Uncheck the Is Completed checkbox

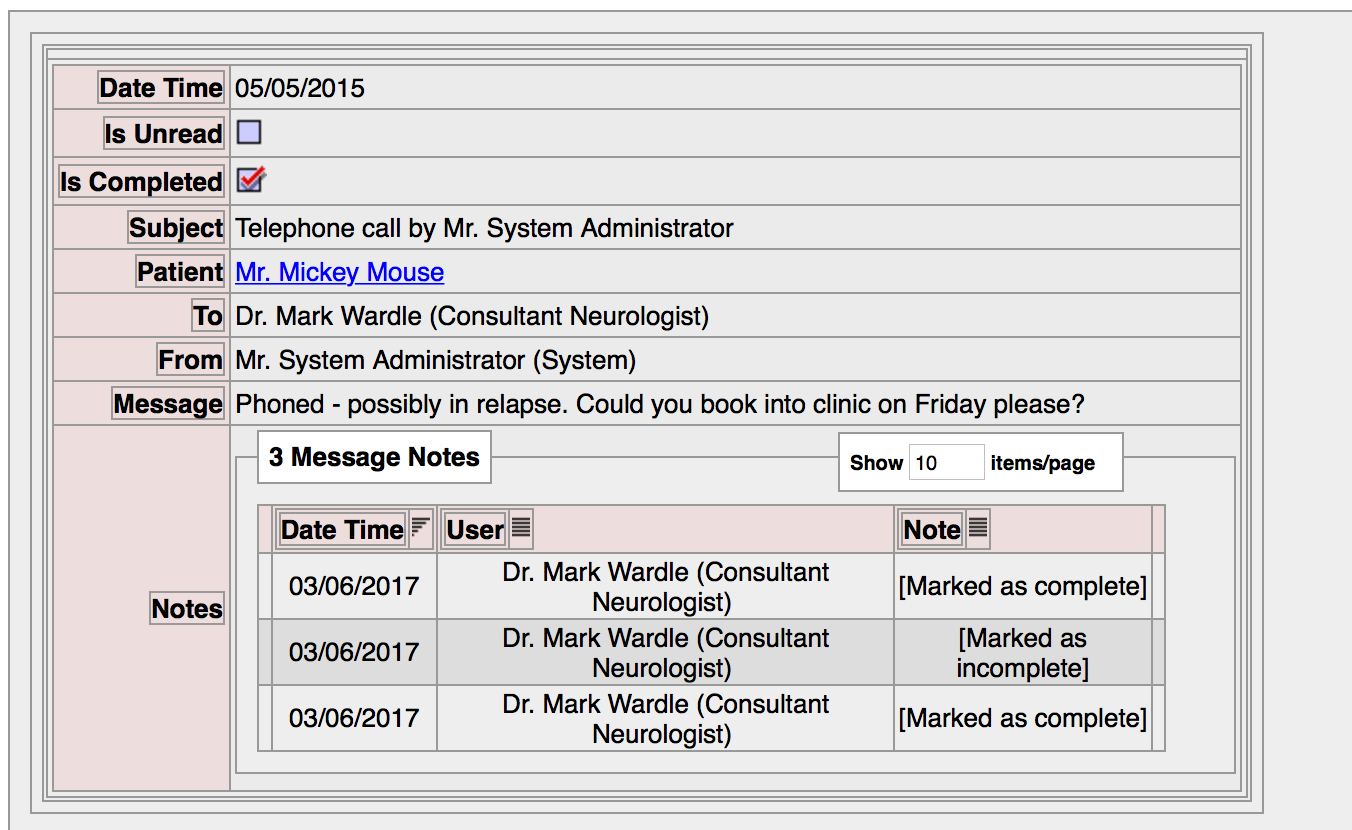pyautogui.click(x=250, y=180)
